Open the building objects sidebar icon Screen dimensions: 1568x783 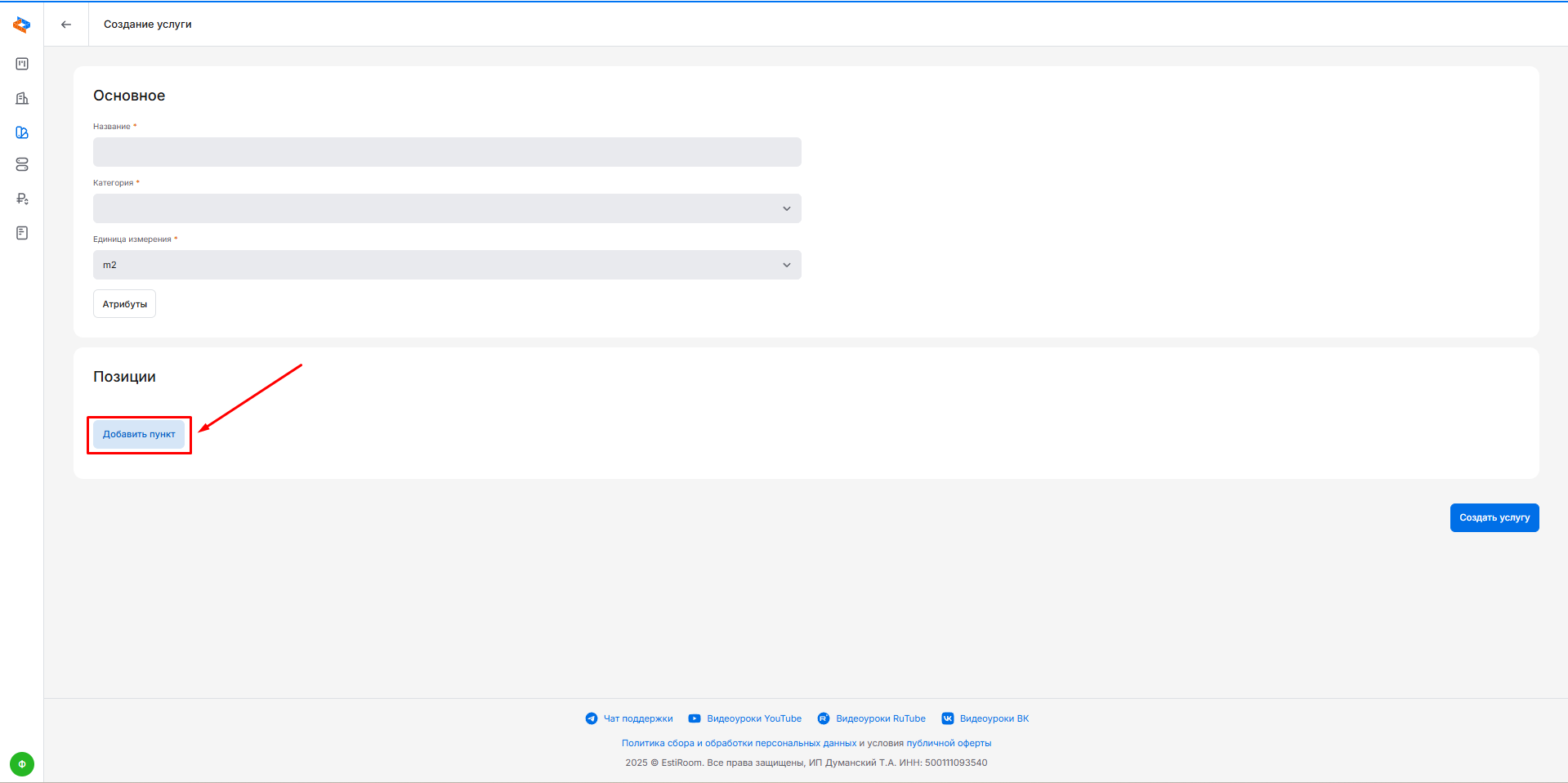click(x=22, y=98)
